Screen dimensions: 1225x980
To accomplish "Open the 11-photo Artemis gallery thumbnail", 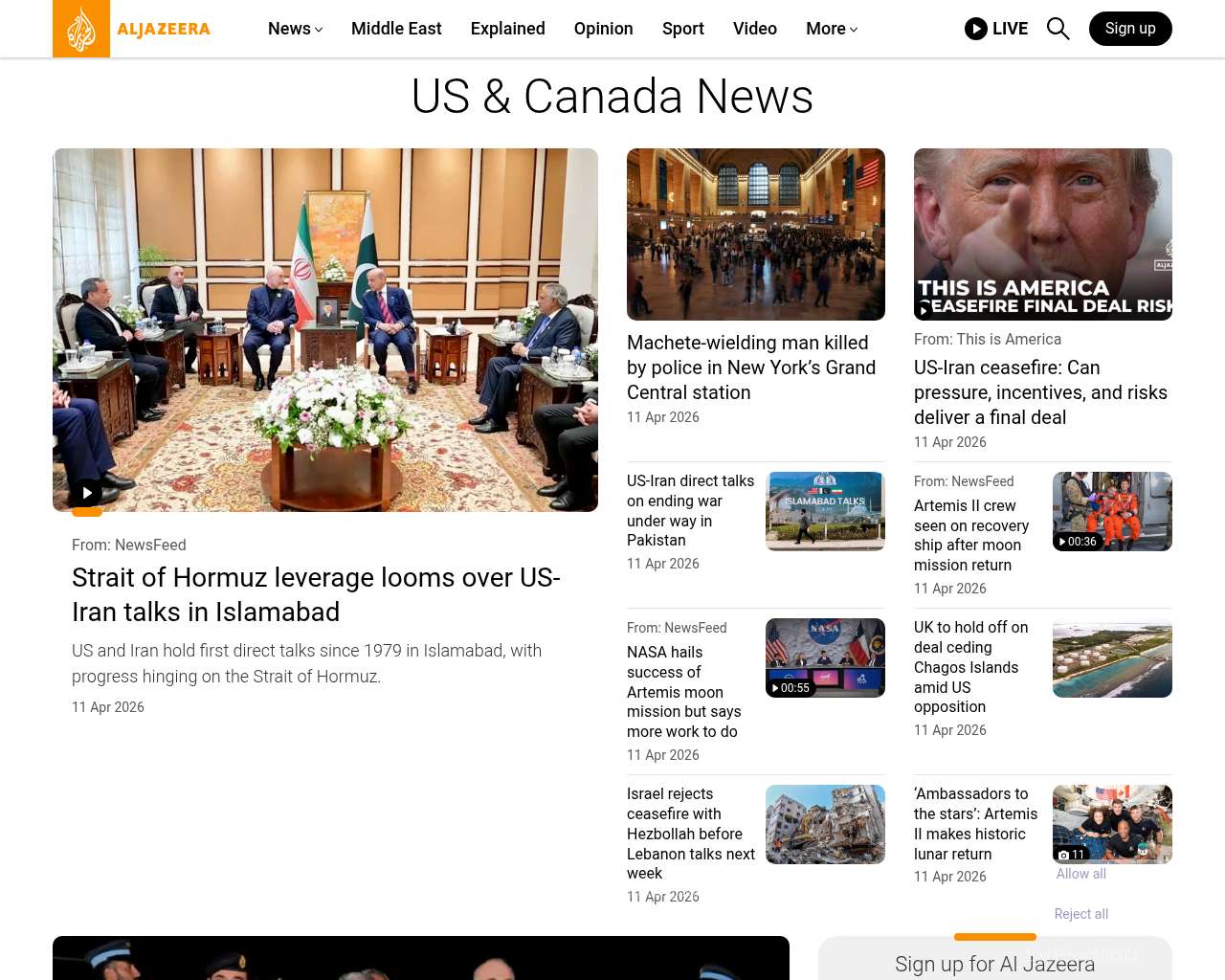I will pyautogui.click(x=1112, y=824).
